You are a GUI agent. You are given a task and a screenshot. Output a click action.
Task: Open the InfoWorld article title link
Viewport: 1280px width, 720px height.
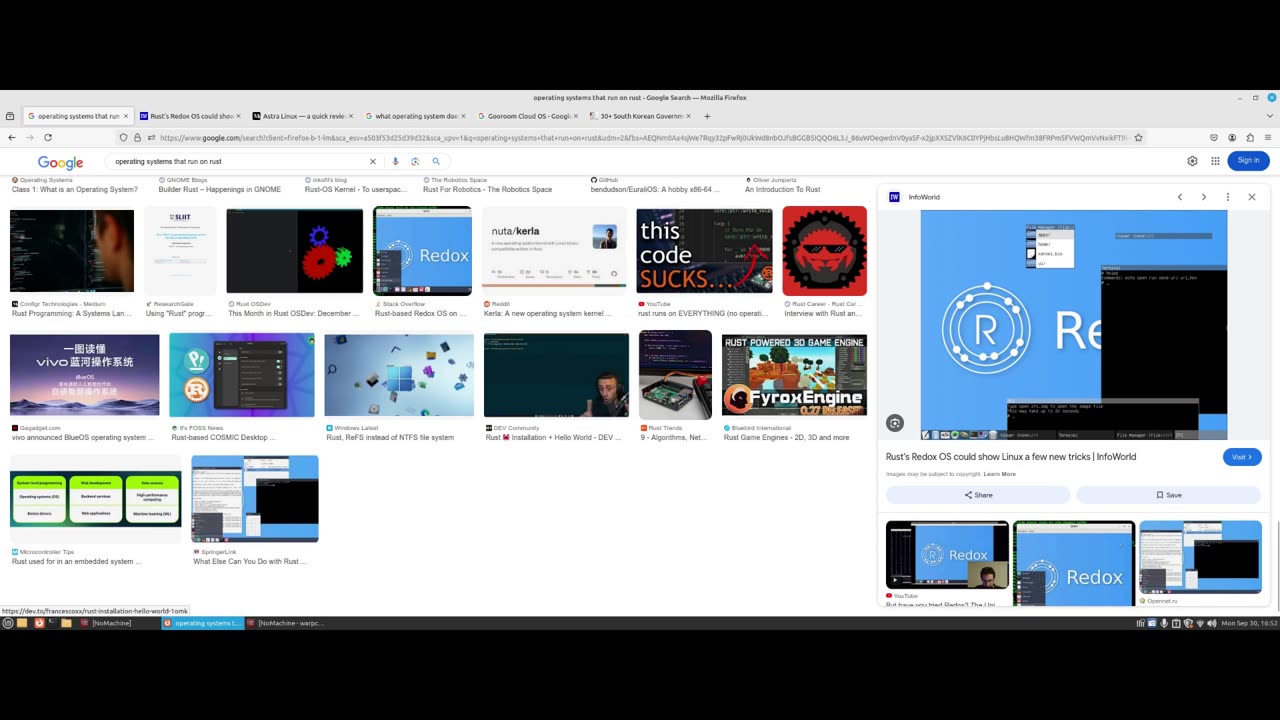[1011, 457]
